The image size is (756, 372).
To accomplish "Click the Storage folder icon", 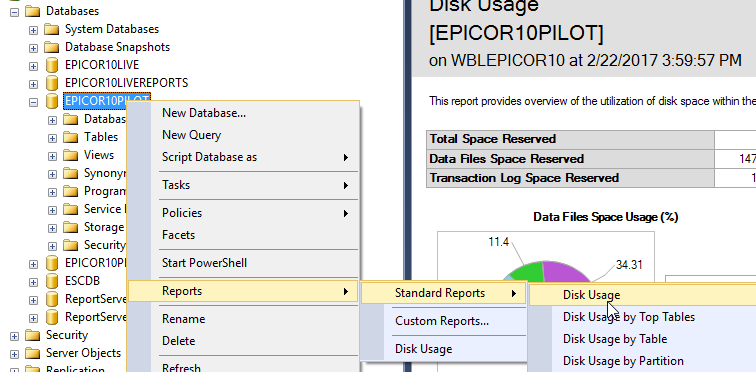I will pos(71,227).
